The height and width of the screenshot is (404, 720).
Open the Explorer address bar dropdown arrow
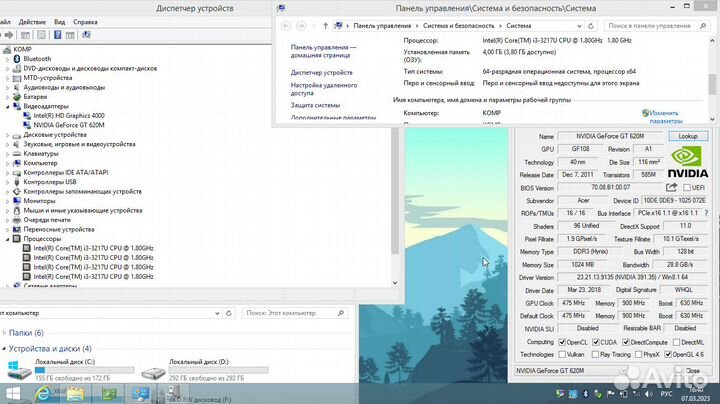point(217,313)
